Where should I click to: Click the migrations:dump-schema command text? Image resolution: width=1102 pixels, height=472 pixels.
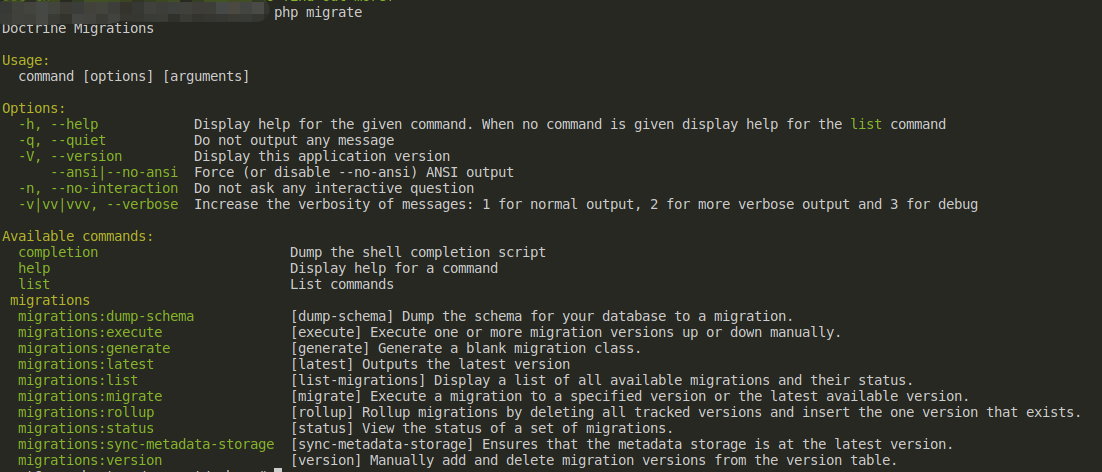[x=106, y=316]
